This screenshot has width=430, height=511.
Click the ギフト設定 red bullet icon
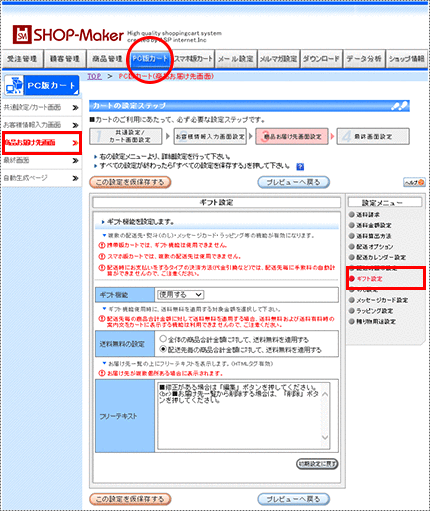351,279
